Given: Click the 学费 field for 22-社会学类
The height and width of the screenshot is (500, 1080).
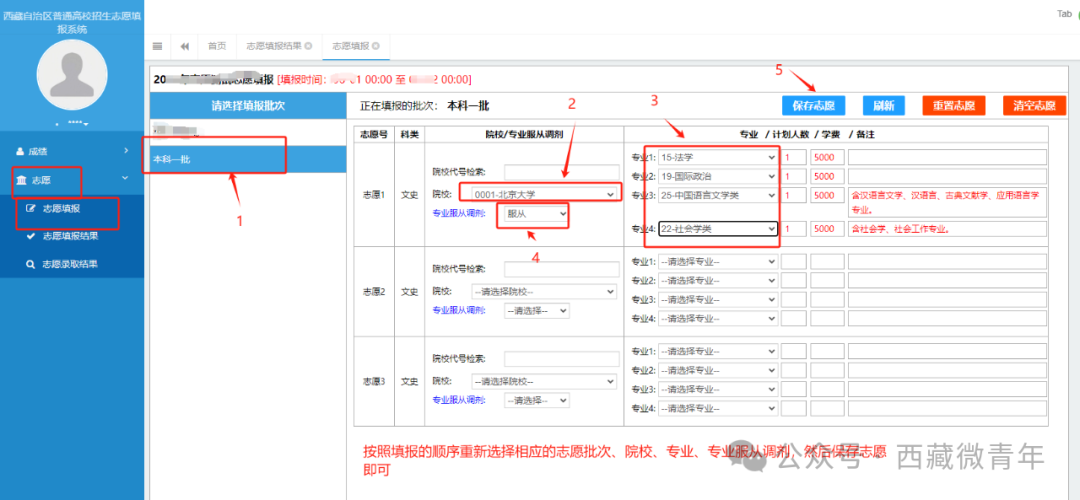Looking at the screenshot, I should pyautogui.click(x=827, y=229).
